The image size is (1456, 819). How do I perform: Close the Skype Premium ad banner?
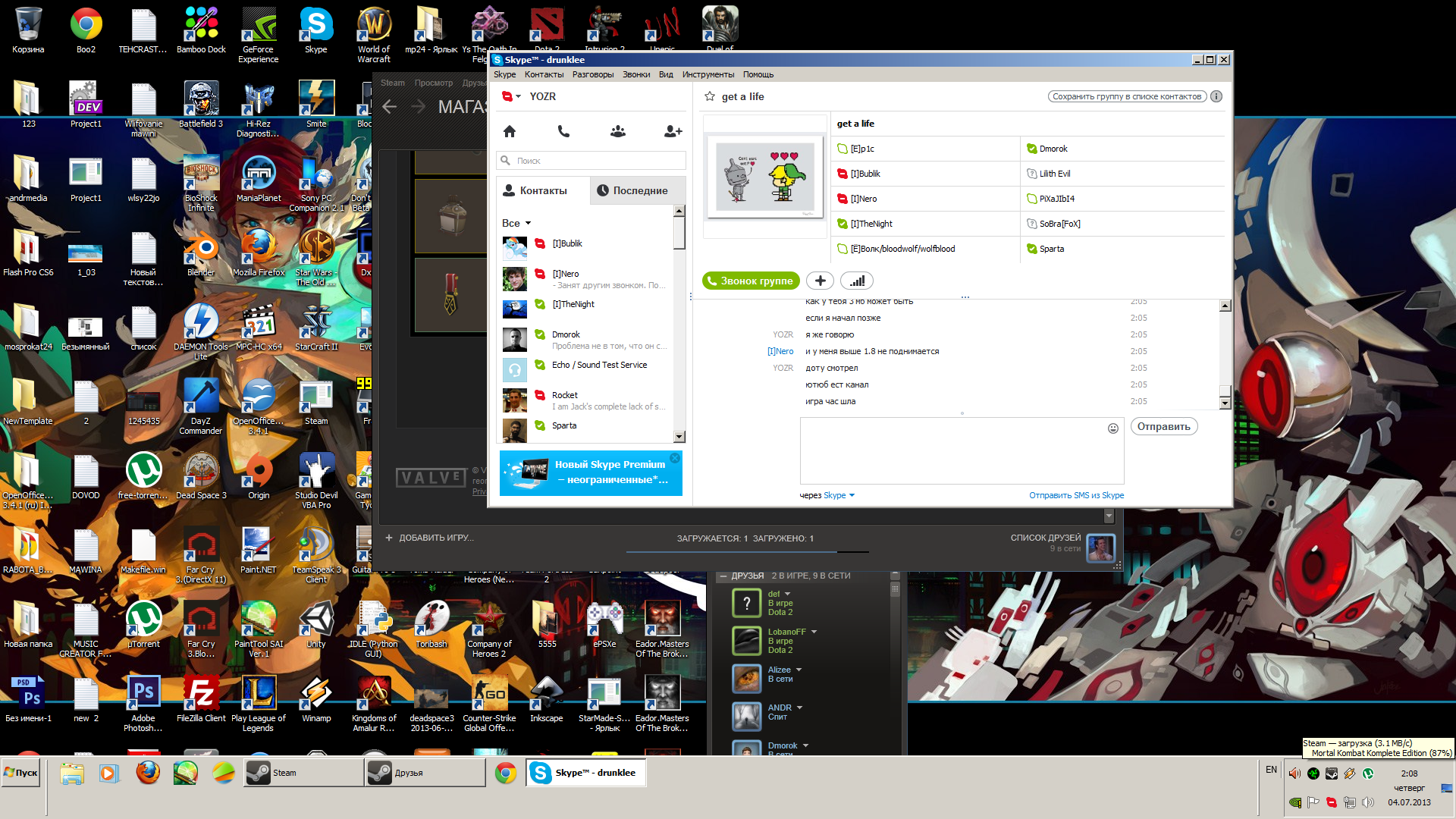tap(675, 458)
